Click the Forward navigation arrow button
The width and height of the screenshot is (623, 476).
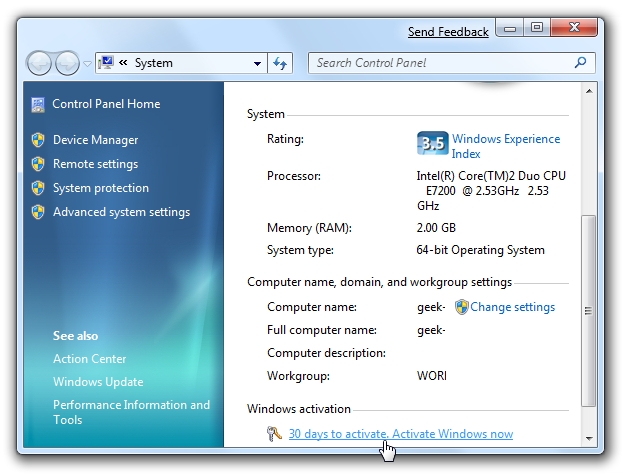[x=68, y=63]
